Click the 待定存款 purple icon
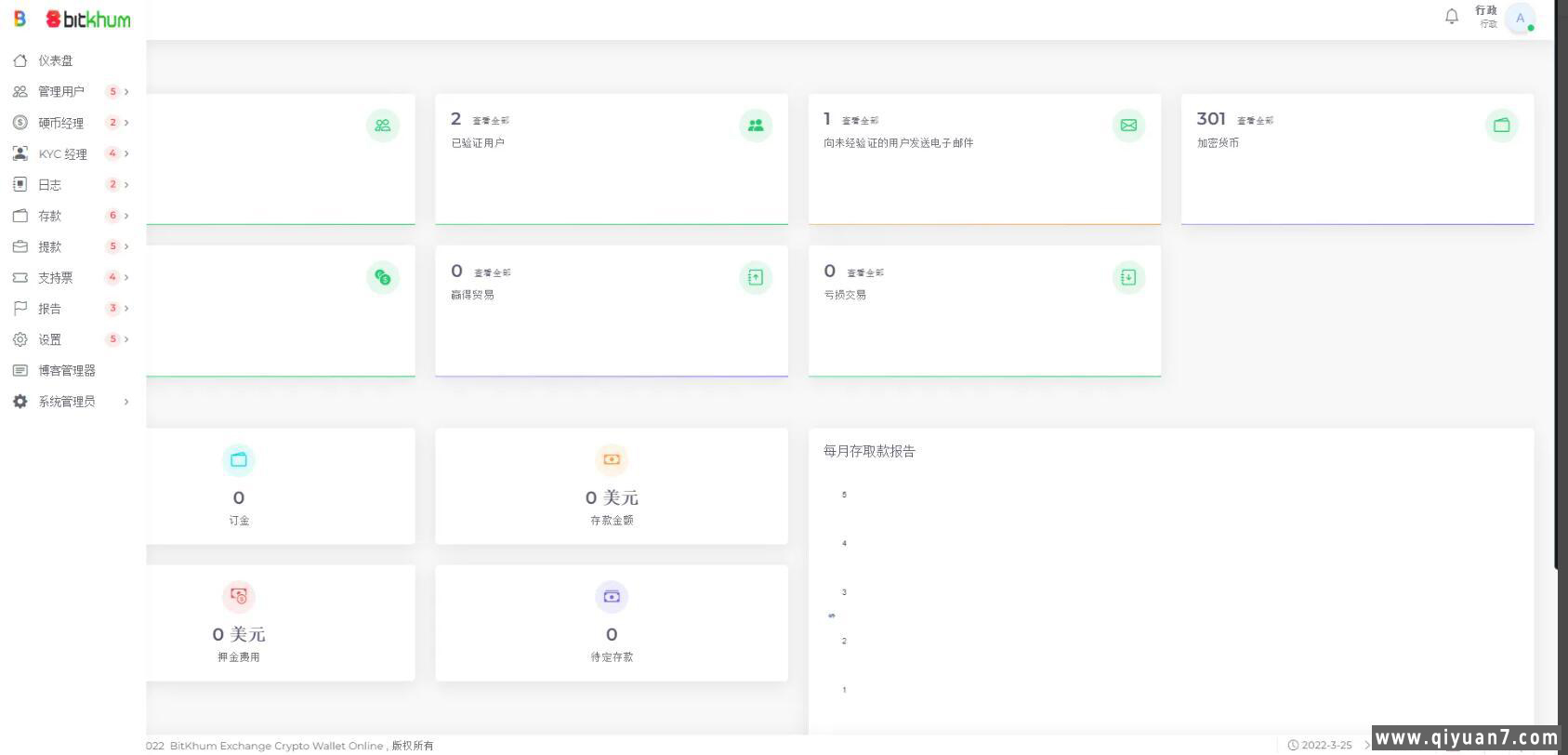This screenshot has width=1568, height=755. coord(611,596)
